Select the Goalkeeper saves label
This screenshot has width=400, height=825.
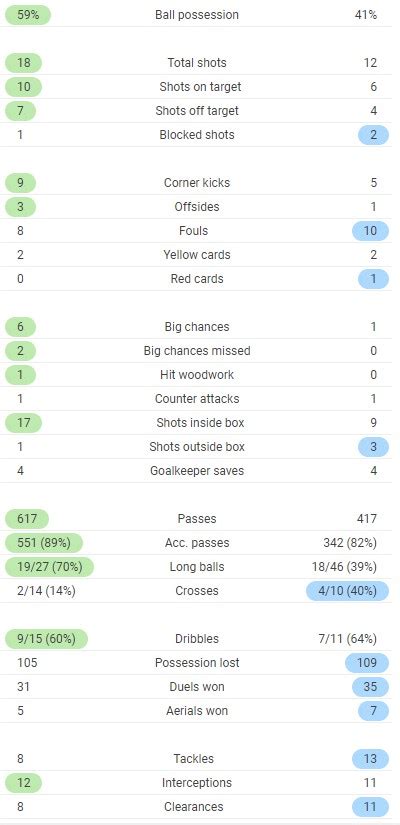[197, 470]
